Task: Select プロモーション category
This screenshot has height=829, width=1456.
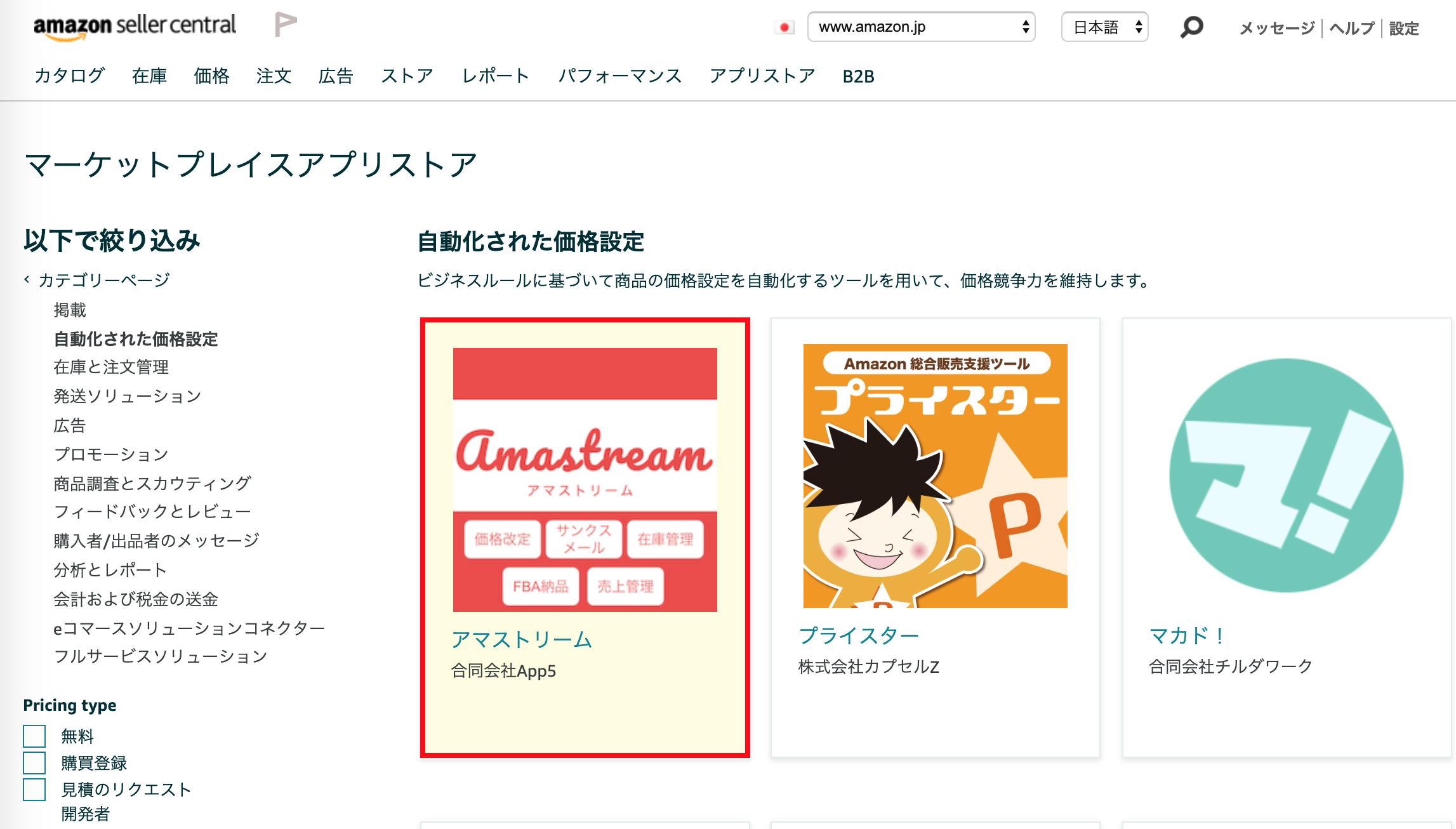Action: [111, 454]
